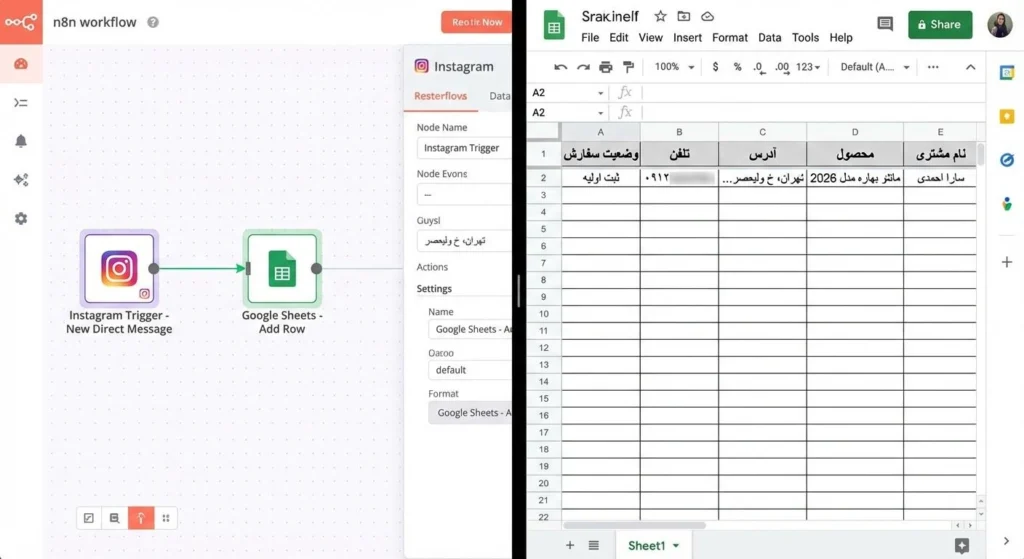Undo the last action in Sheets

click(x=560, y=67)
